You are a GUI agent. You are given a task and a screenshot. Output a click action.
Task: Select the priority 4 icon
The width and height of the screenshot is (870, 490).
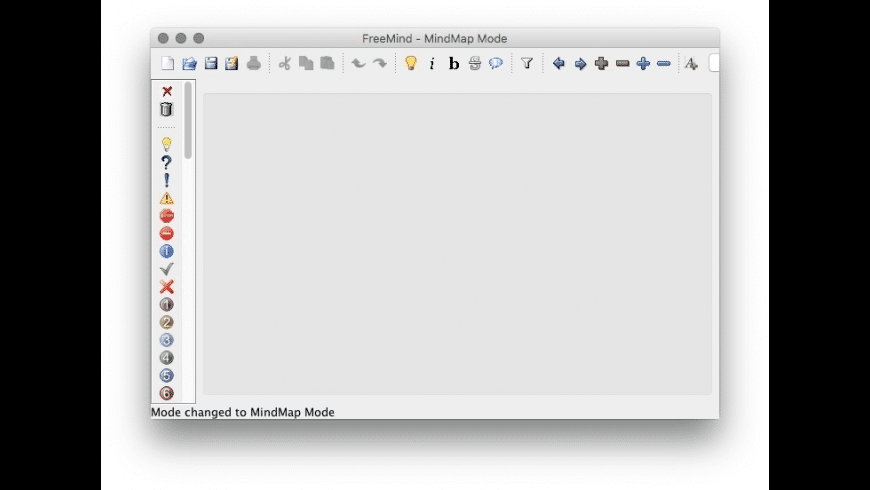[166, 357]
